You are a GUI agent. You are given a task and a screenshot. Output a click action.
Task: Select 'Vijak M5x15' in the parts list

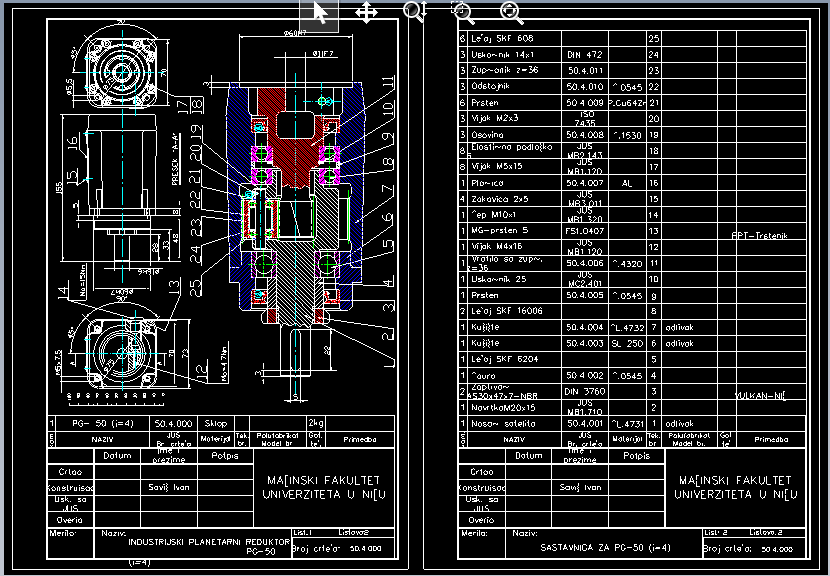497,166
